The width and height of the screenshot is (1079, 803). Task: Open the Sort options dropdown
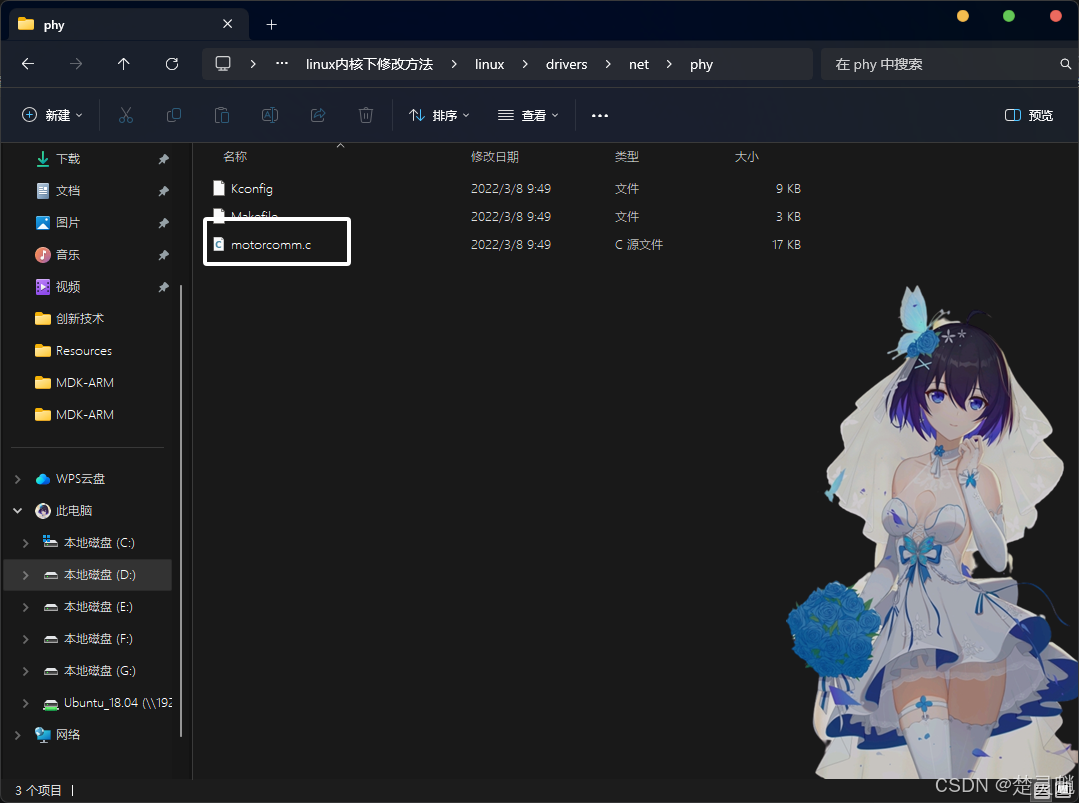click(x=439, y=116)
